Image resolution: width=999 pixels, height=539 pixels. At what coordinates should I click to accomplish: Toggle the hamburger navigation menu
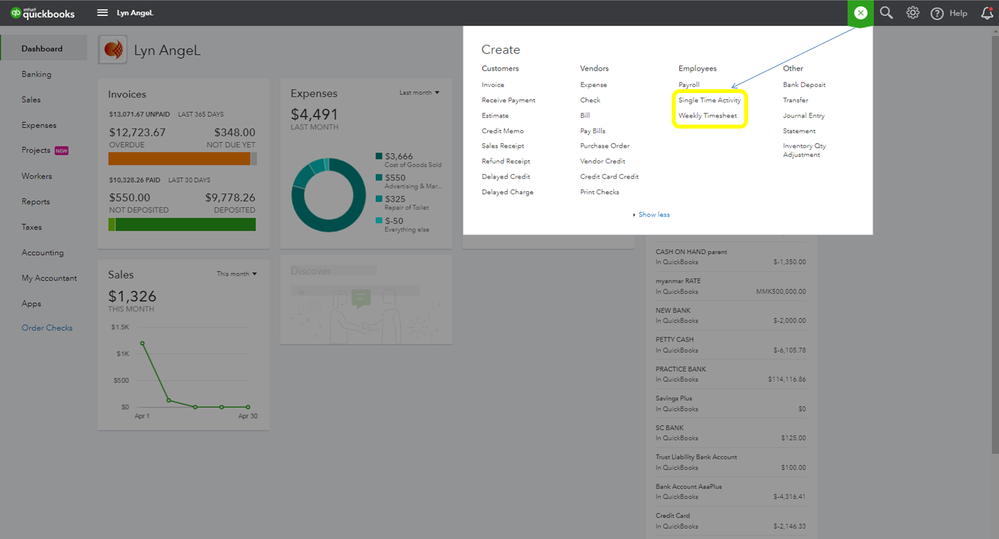click(x=102, y=13)
